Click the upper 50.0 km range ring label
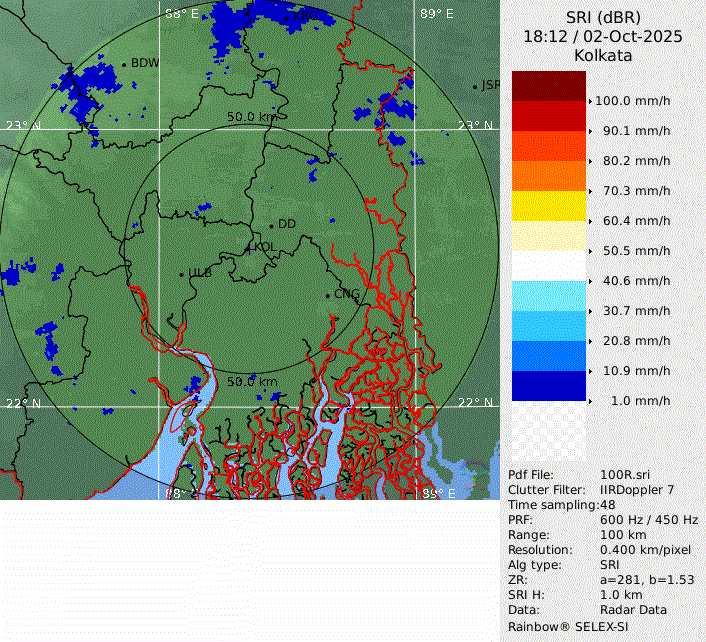706x642 pixels. tap(251, 117)
